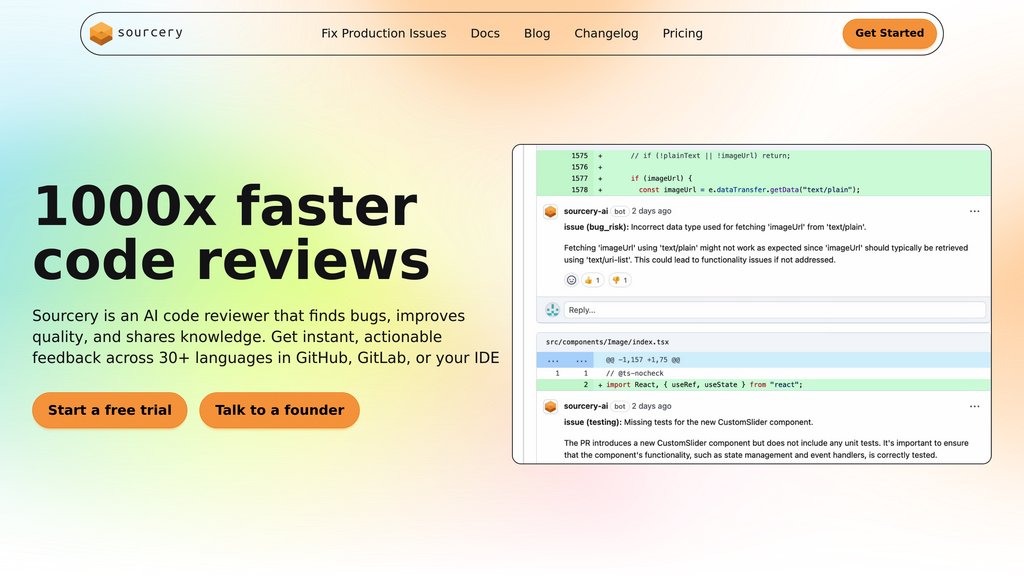Open the Pricing nav link
This screenshot has height=576, width=1024.
[682, 33]
